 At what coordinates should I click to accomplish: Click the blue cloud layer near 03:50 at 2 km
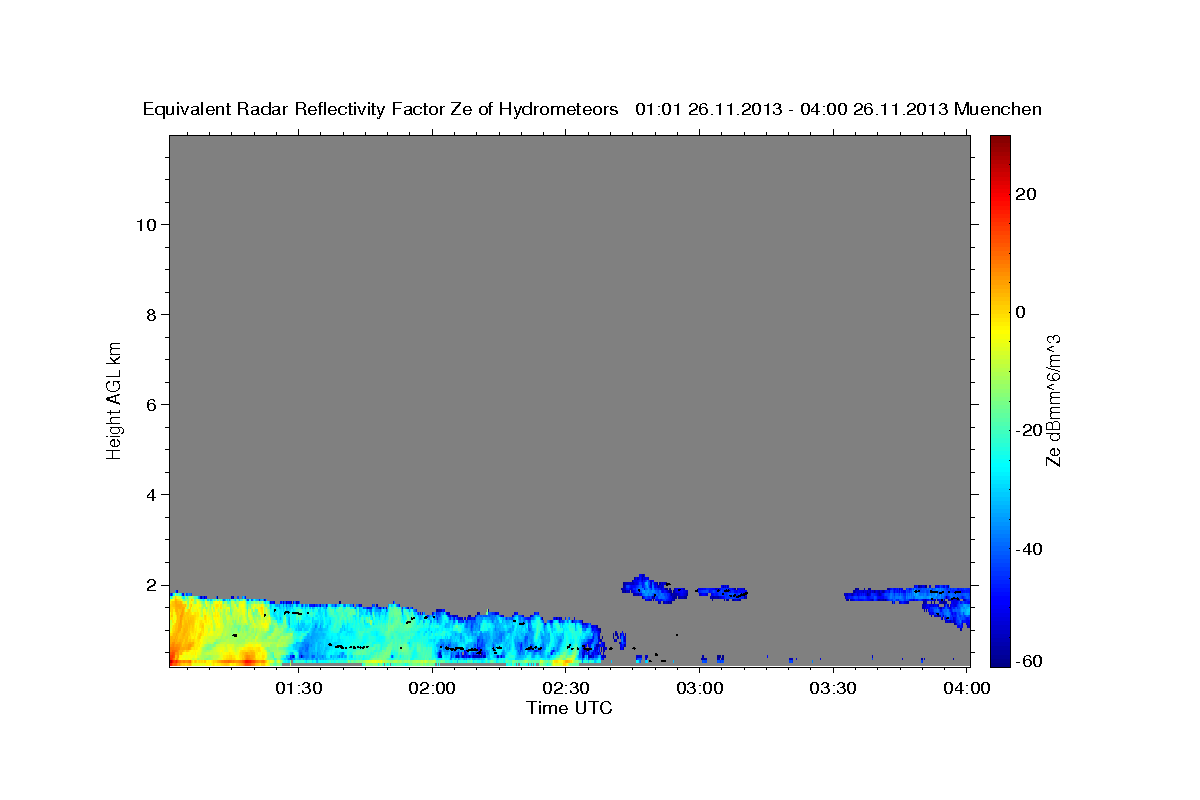coord(907,594)
